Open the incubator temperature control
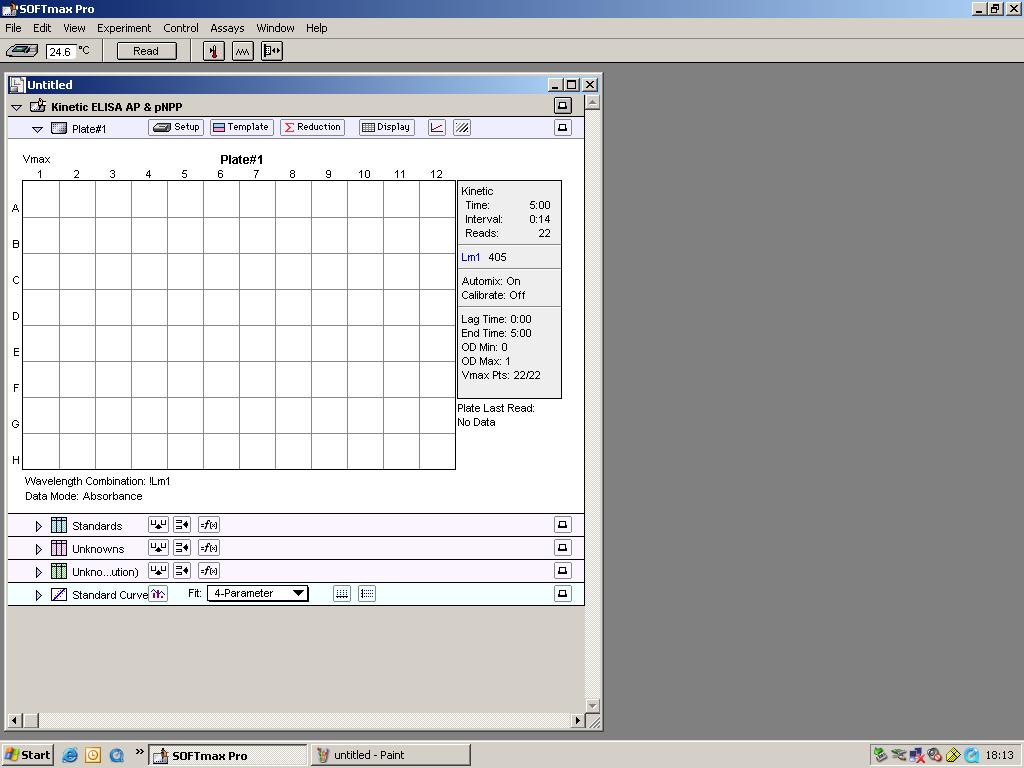Viewport: 1024px width, 768px height. point(214,51)
